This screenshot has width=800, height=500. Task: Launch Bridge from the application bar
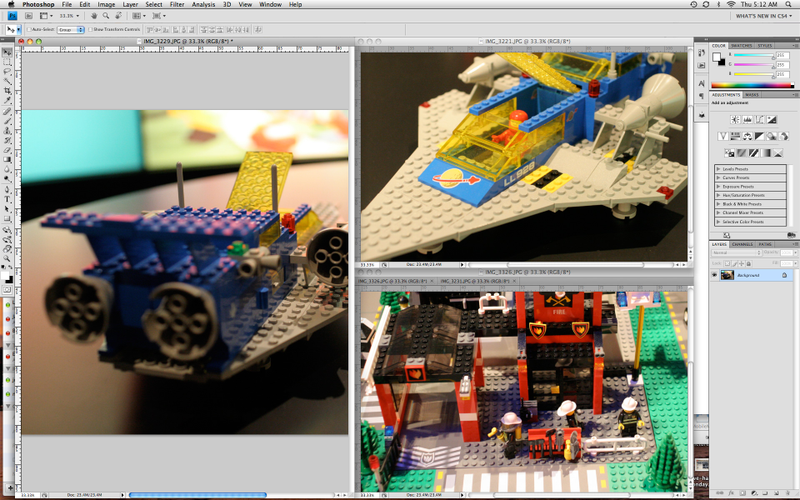(x=29, y=16)
